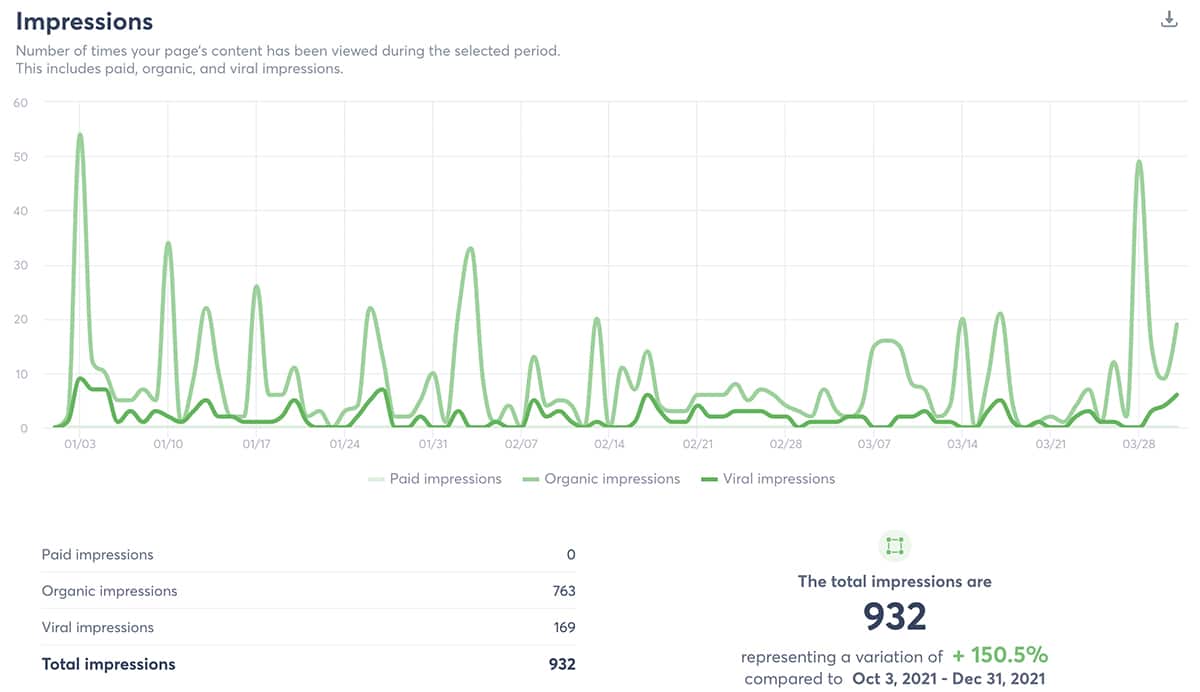Click the 01/03 axis date label
This screenshot has width=1200, height=692.
pos(81,443)
